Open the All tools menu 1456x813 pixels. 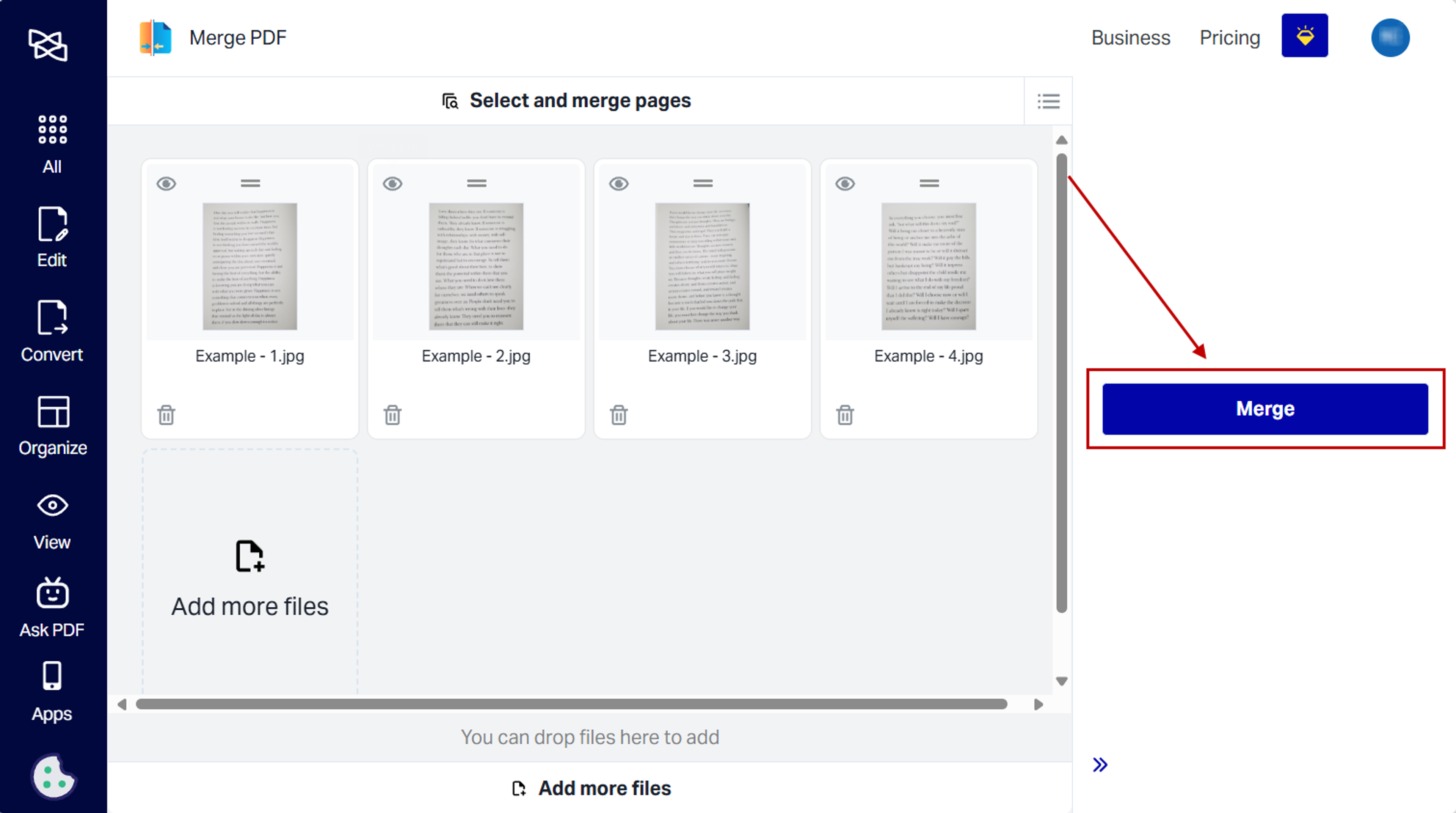coord(52,144)
